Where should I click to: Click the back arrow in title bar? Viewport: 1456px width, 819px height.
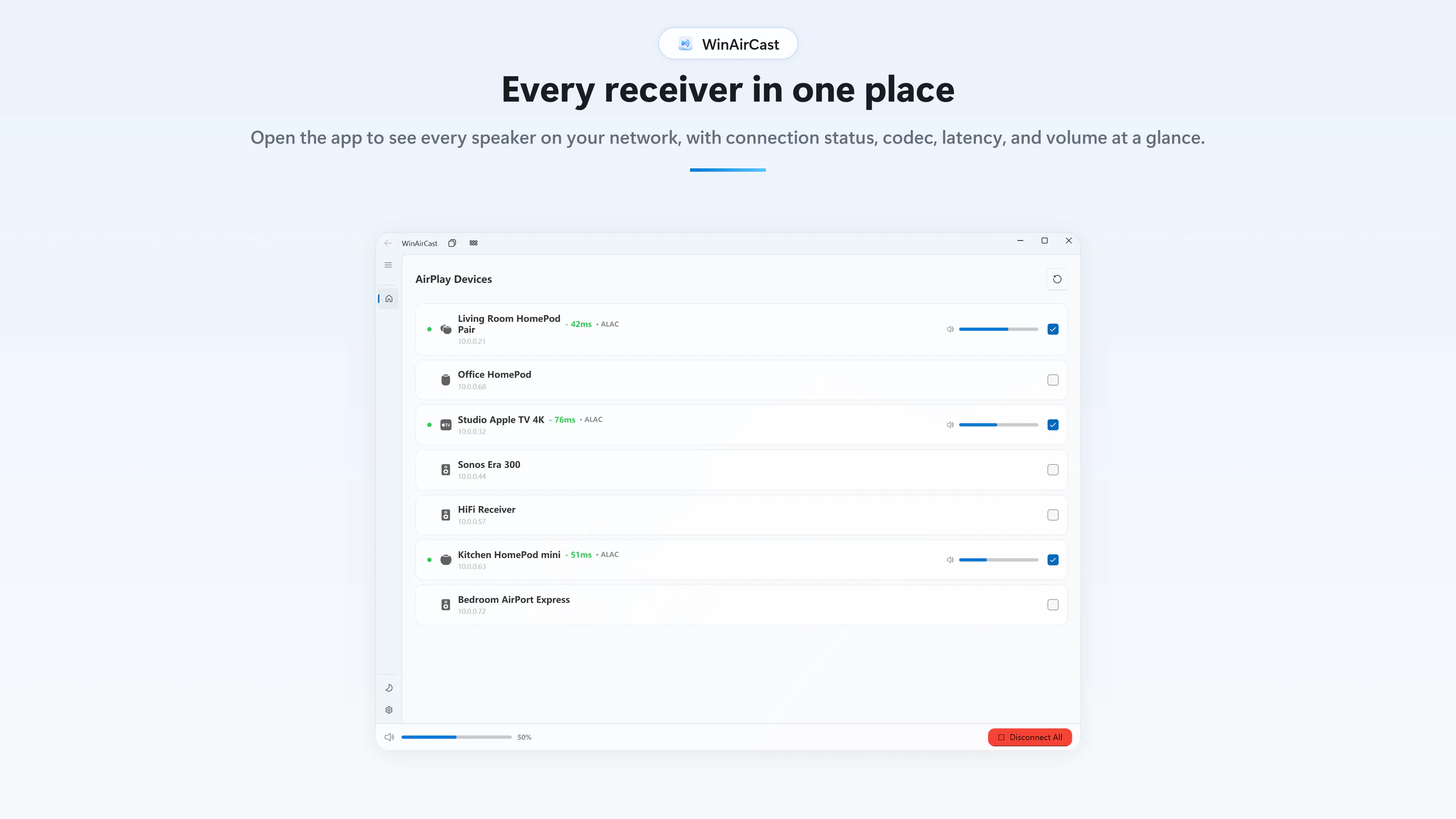pos(388,243)
